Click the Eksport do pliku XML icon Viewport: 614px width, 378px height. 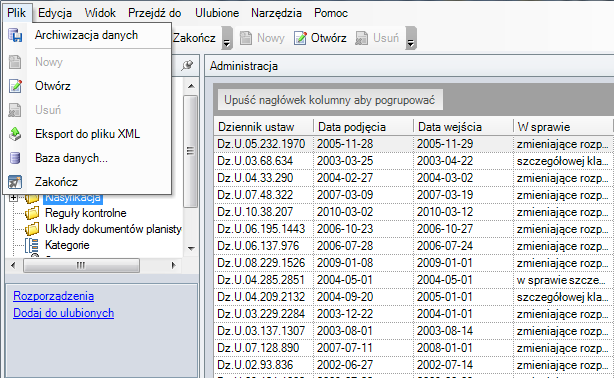coord(15,134)
